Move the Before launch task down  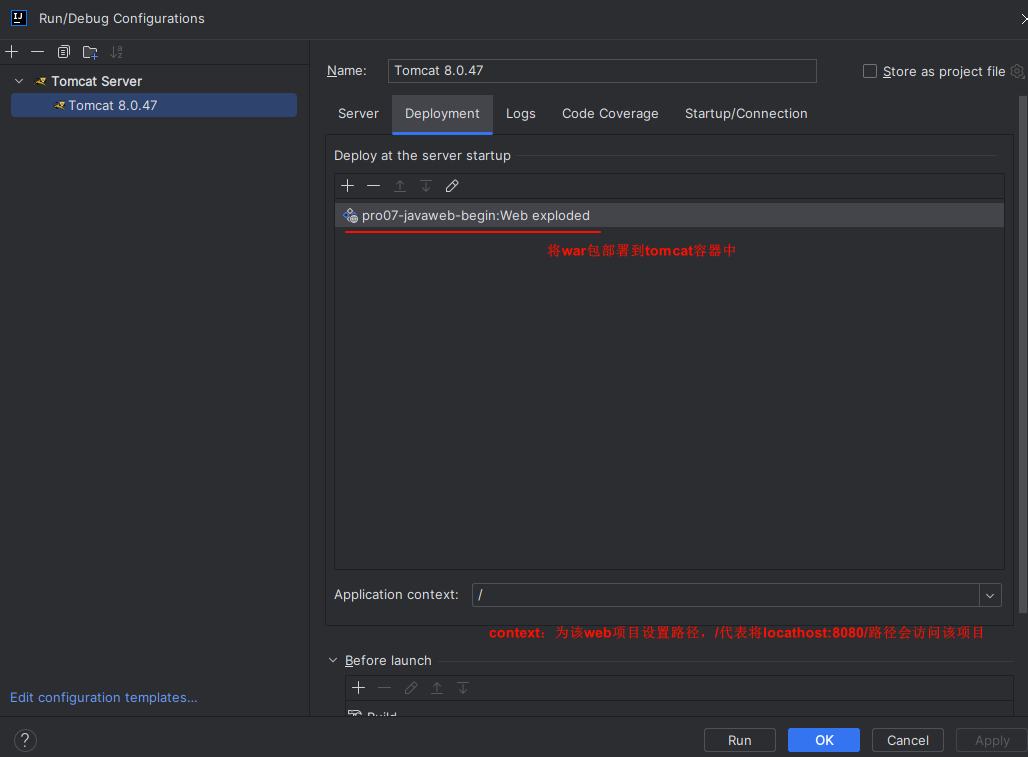[x=463, y=688]
